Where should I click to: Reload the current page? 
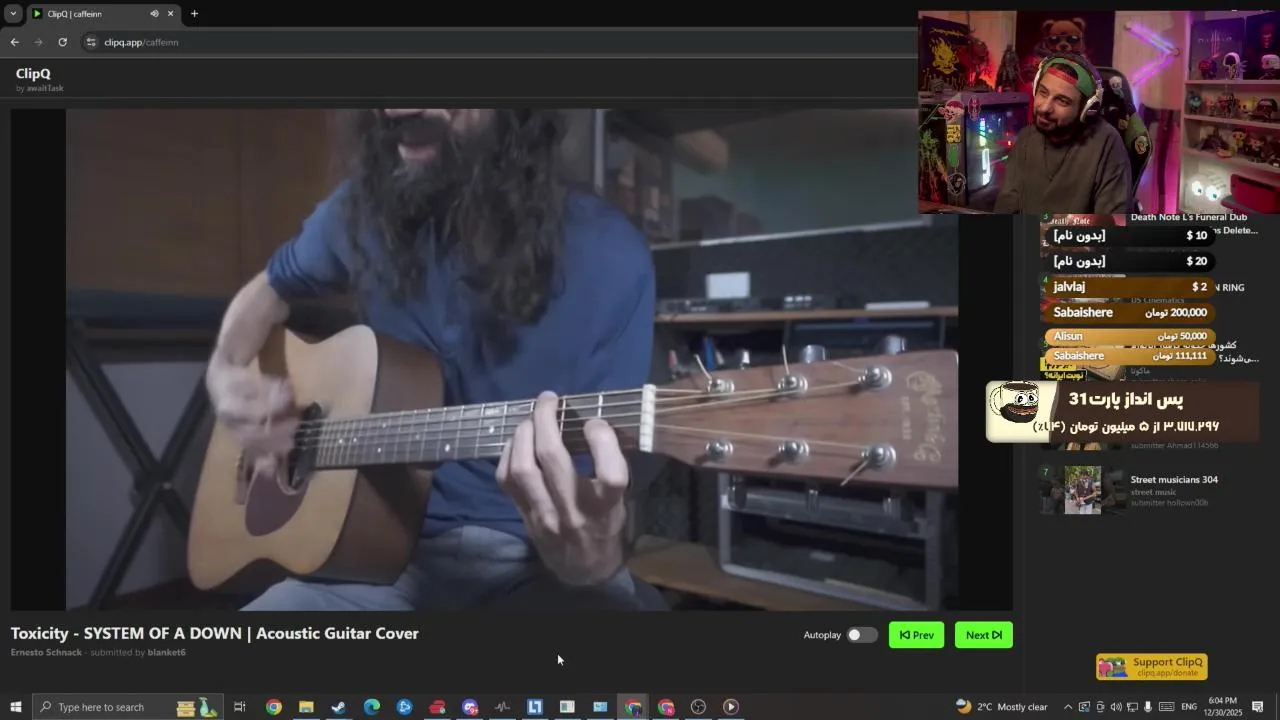point(62,42)
